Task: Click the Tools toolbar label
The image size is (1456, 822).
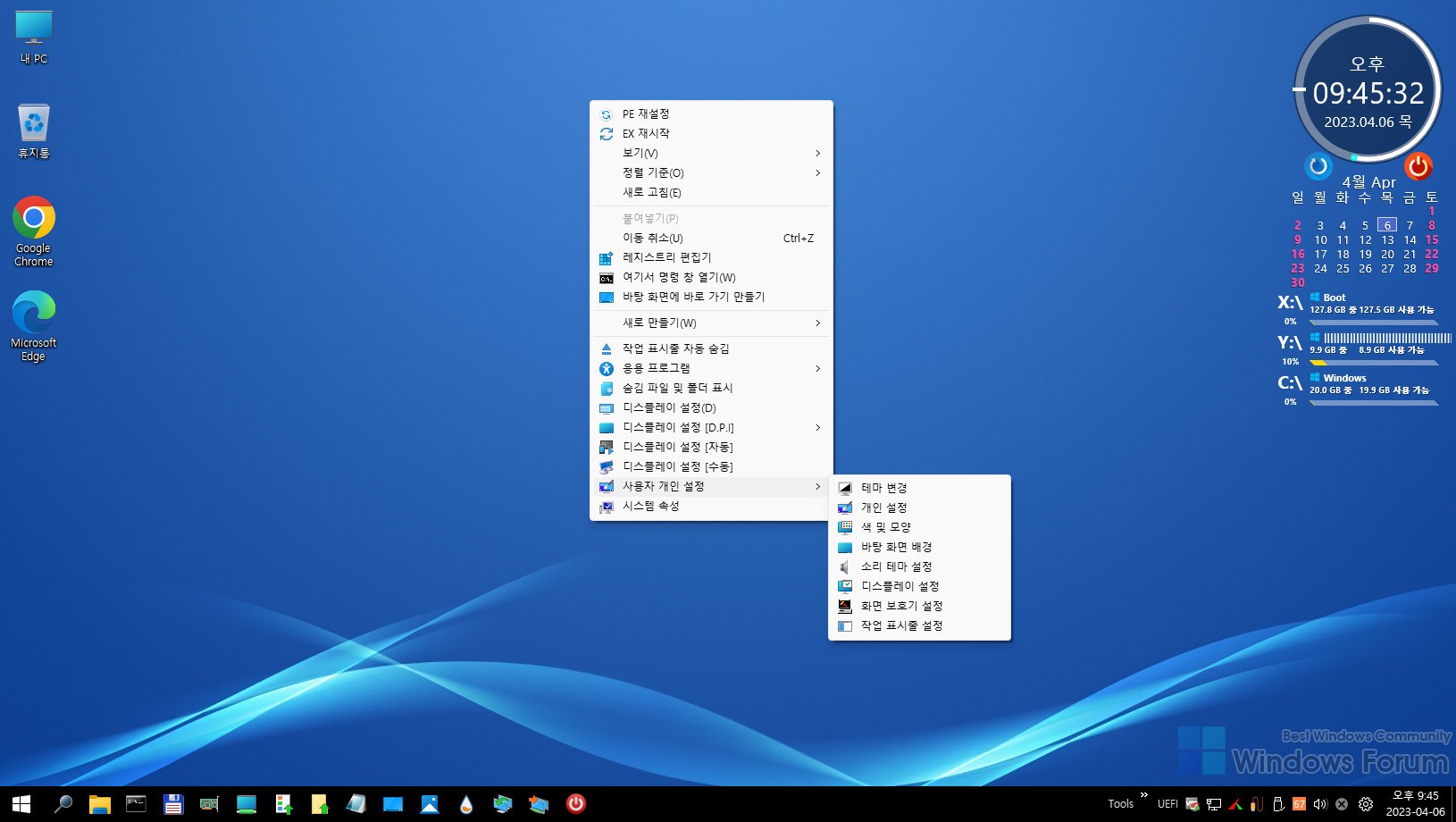Action: 1120,804
